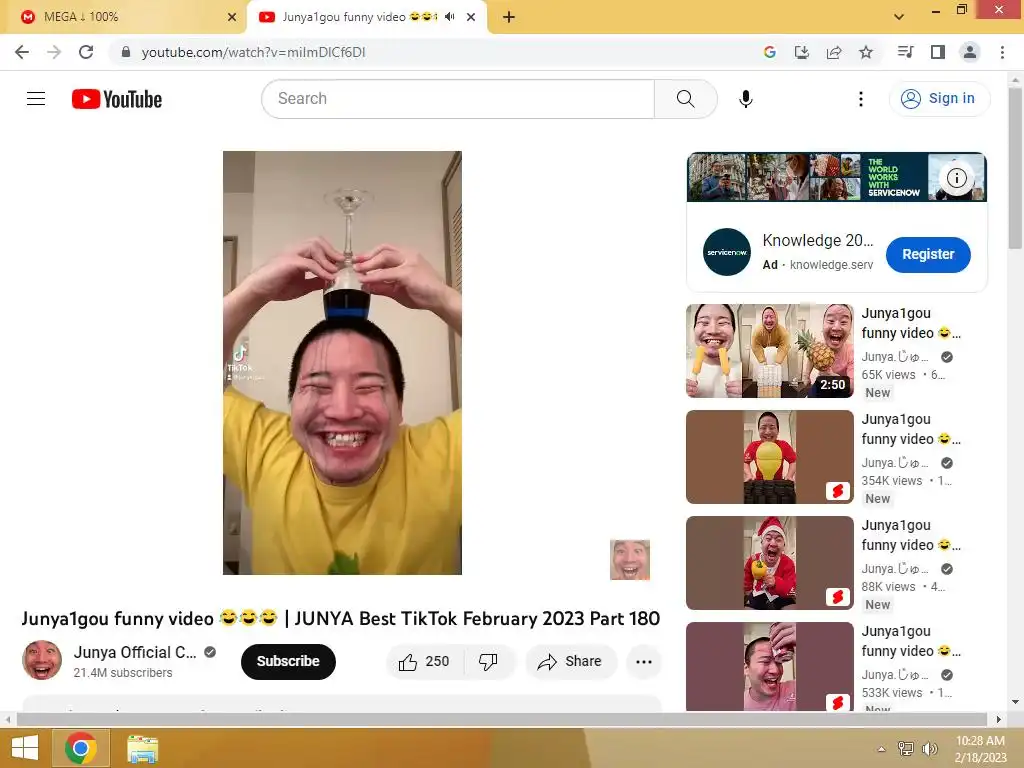
Task: Focus the YouTube Search field
Action: (458, 99)
